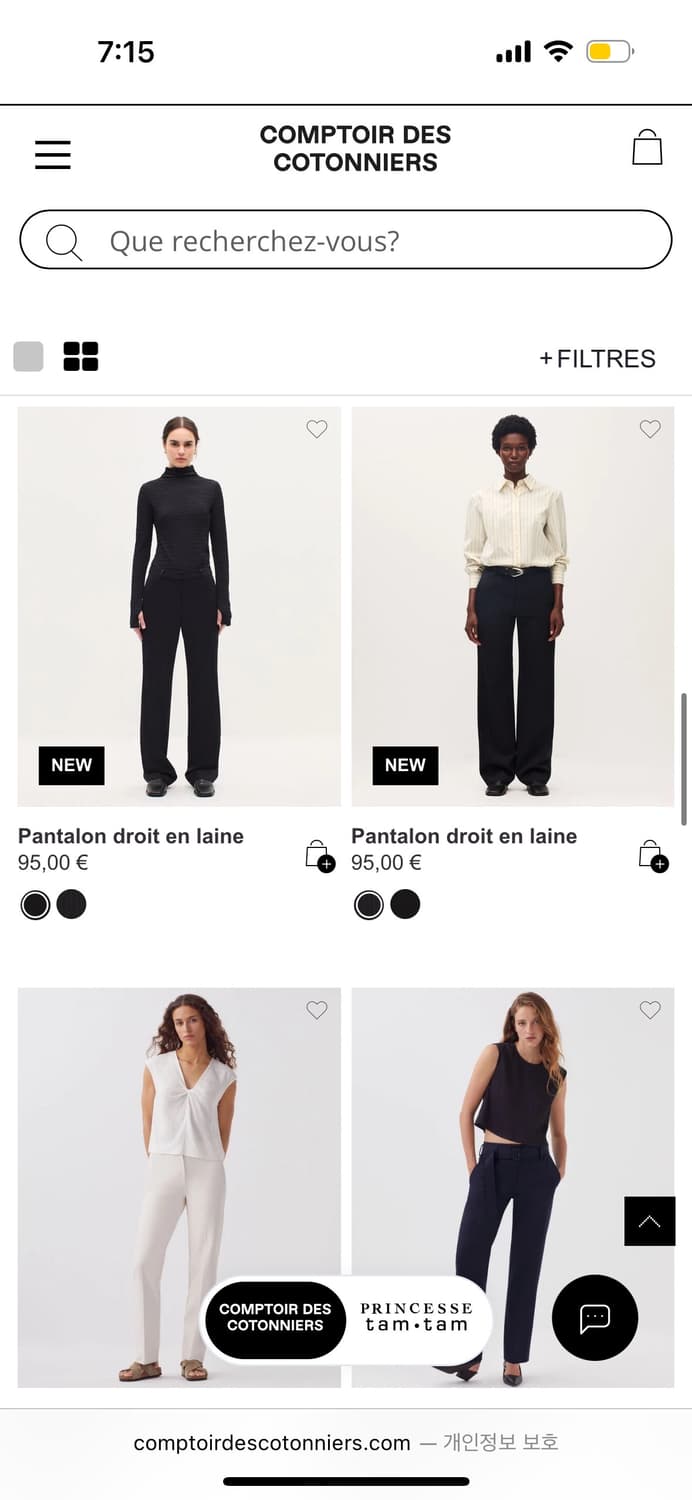Select first color swatch of first trousers
The width and height of the screenshot is (692, 1500).
pos(35,905)
